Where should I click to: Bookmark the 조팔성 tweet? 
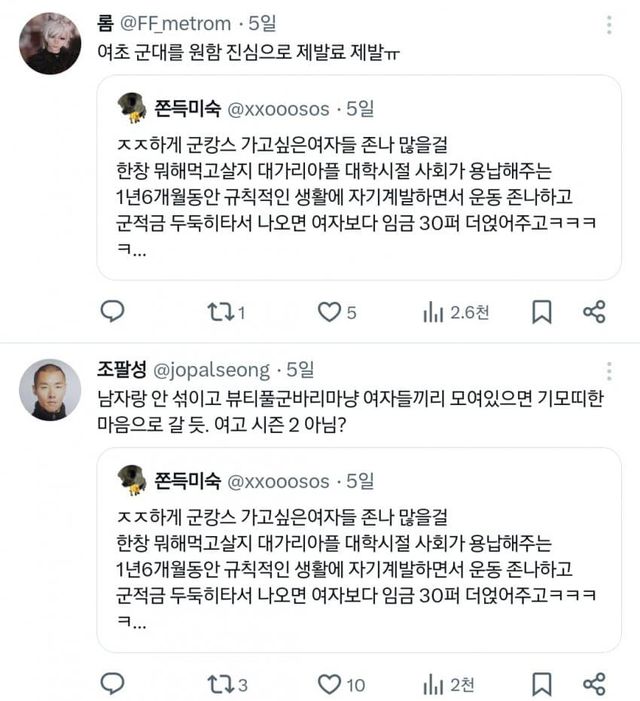click(x=541, y=684)
